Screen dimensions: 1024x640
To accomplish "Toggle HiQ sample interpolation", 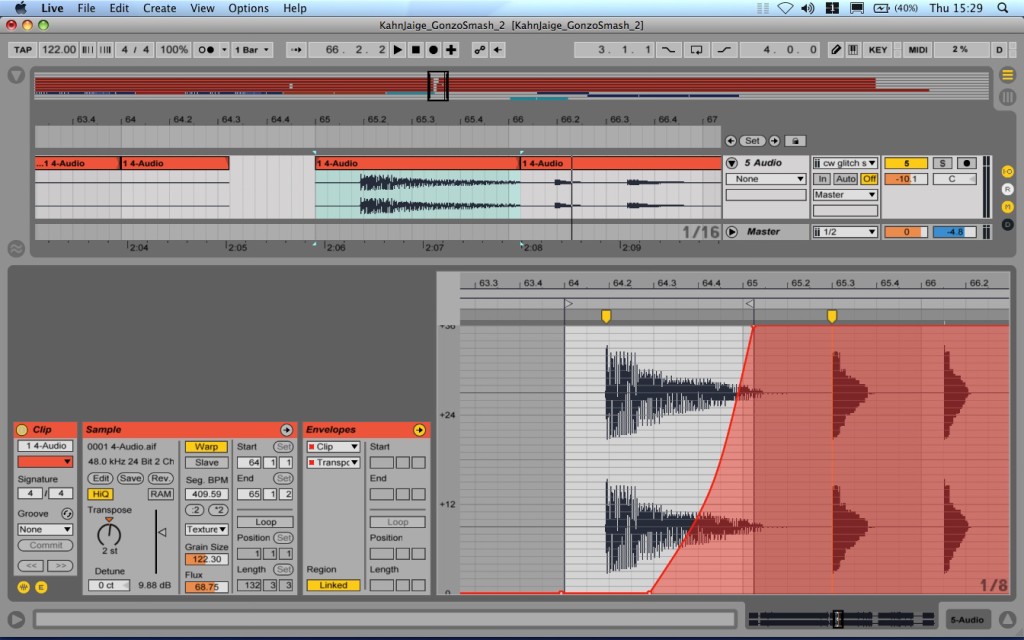I will tap(100, 494).
